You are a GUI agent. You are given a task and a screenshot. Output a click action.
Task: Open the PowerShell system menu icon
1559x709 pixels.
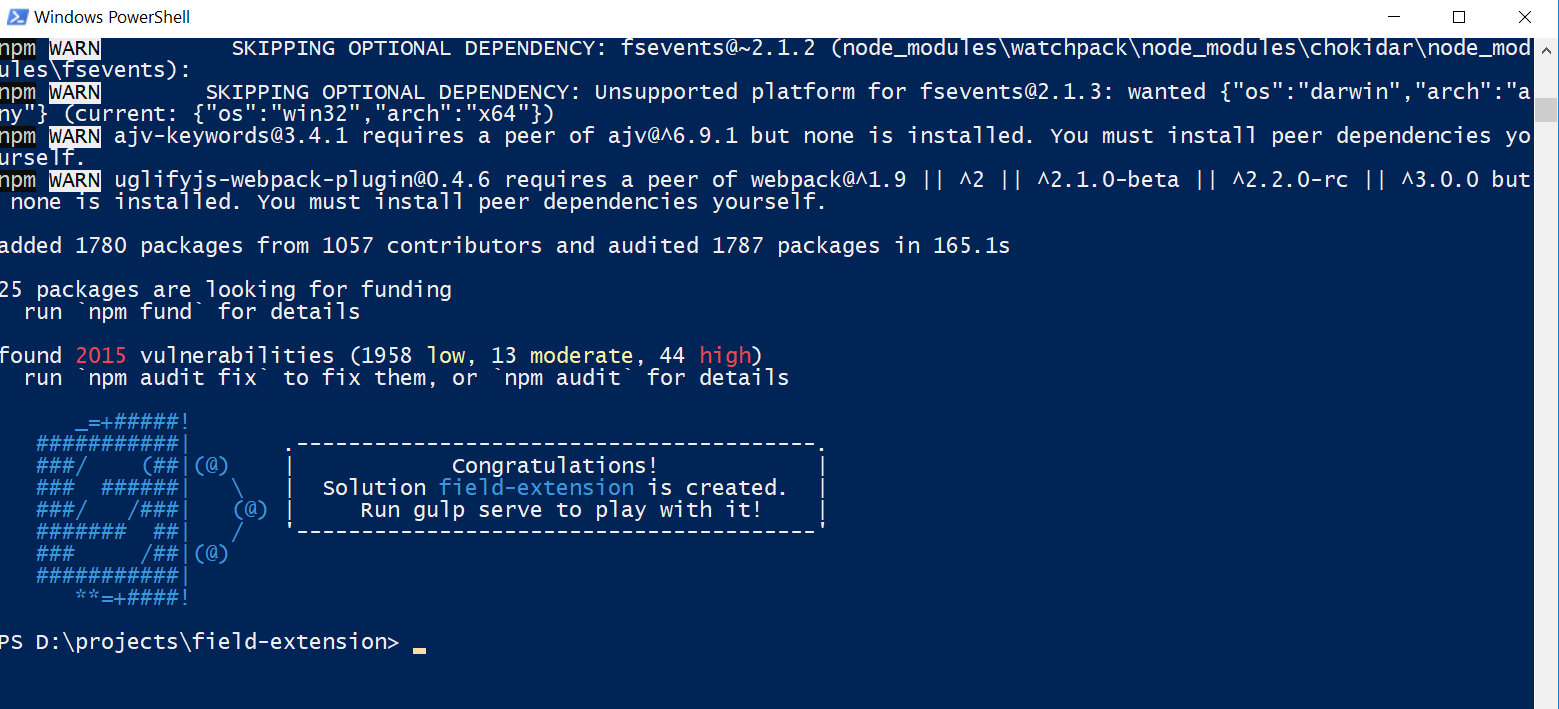coord(17,17)
